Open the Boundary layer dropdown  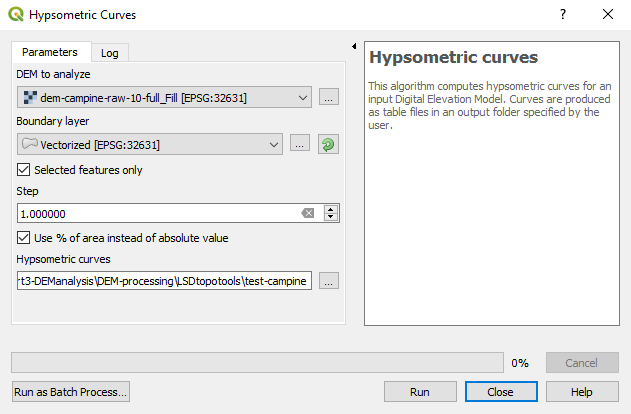274,145
